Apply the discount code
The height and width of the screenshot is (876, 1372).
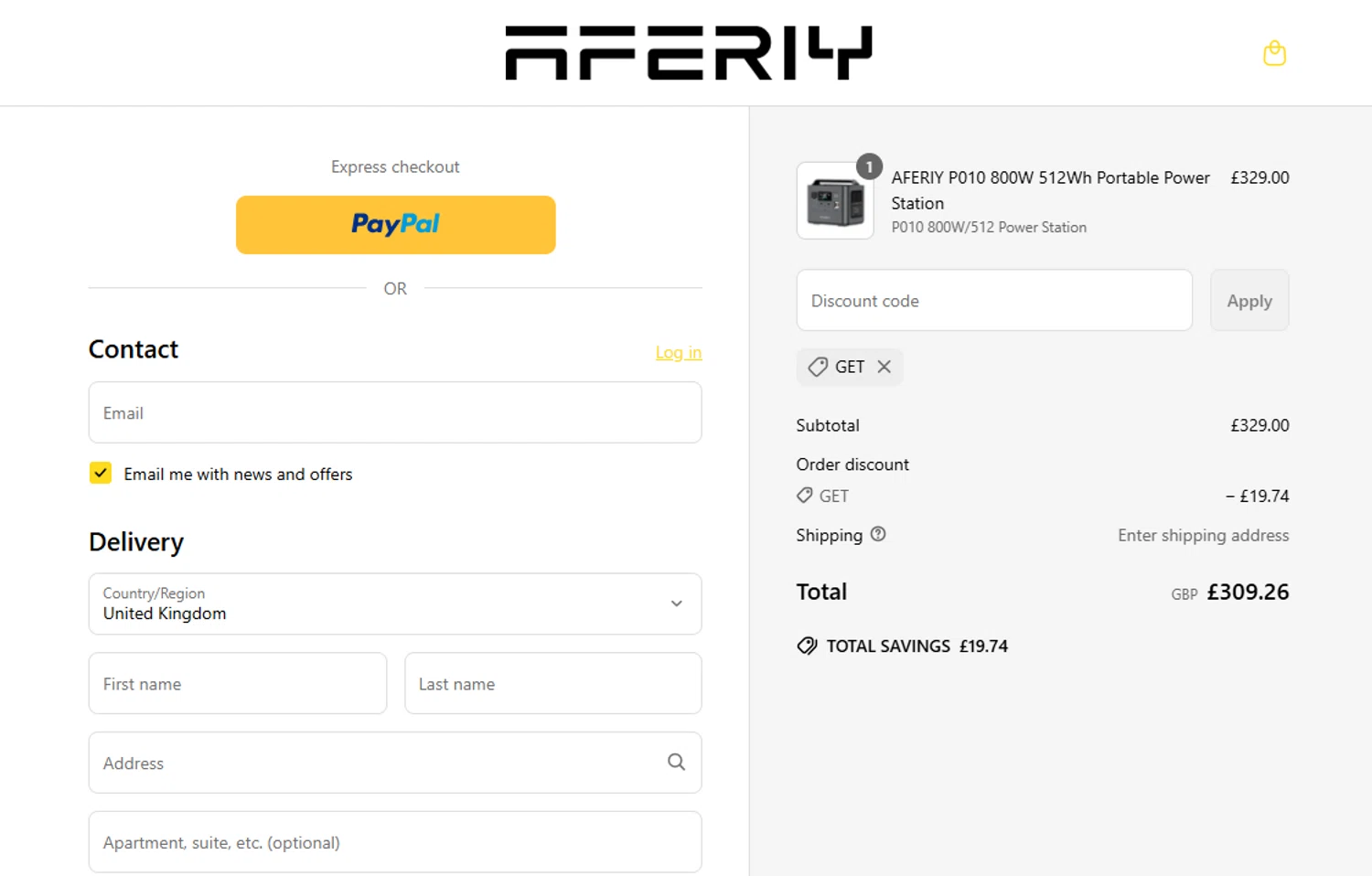coord(1249,301)
